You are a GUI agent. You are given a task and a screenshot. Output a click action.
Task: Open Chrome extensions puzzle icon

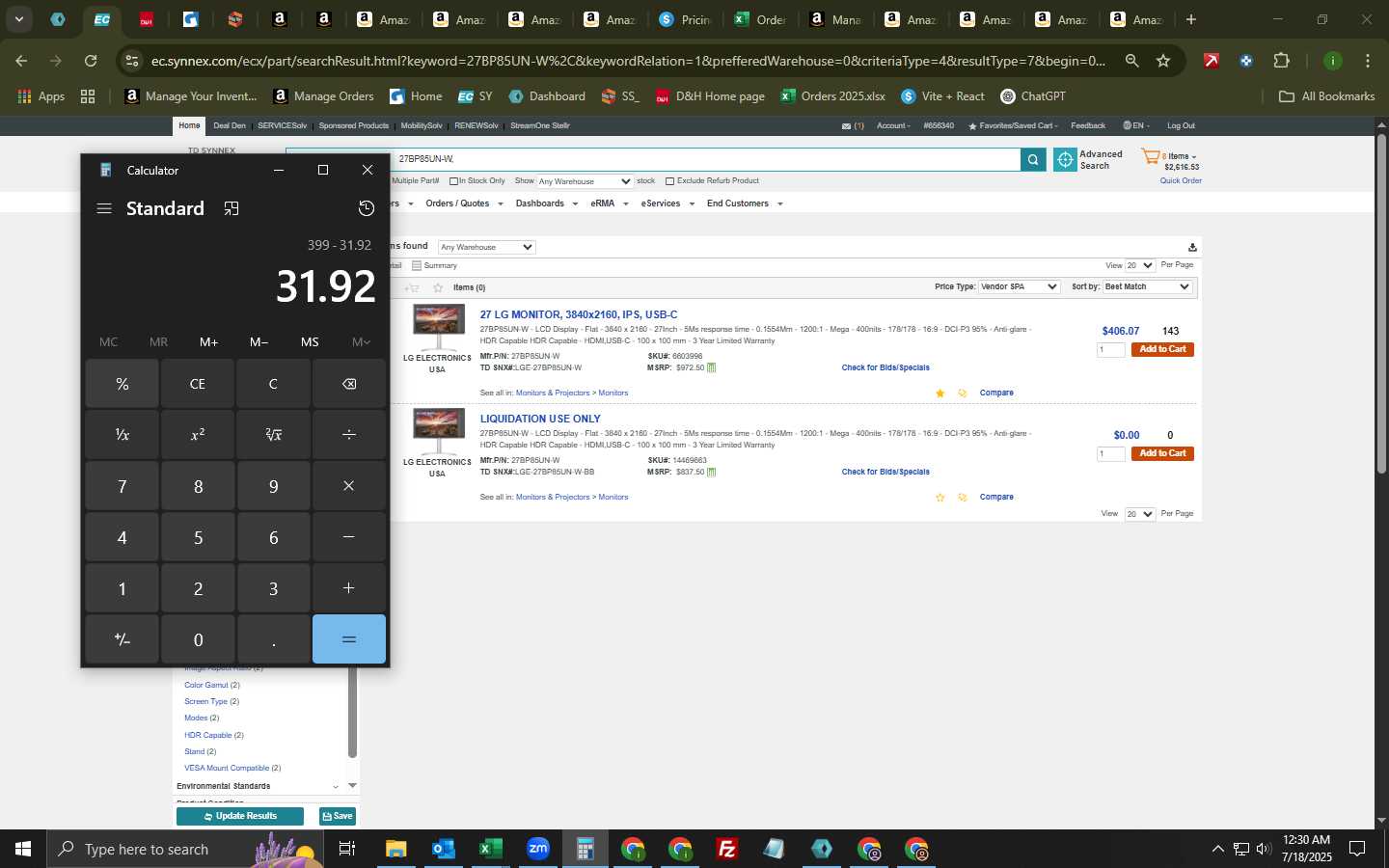[1281, 61]
